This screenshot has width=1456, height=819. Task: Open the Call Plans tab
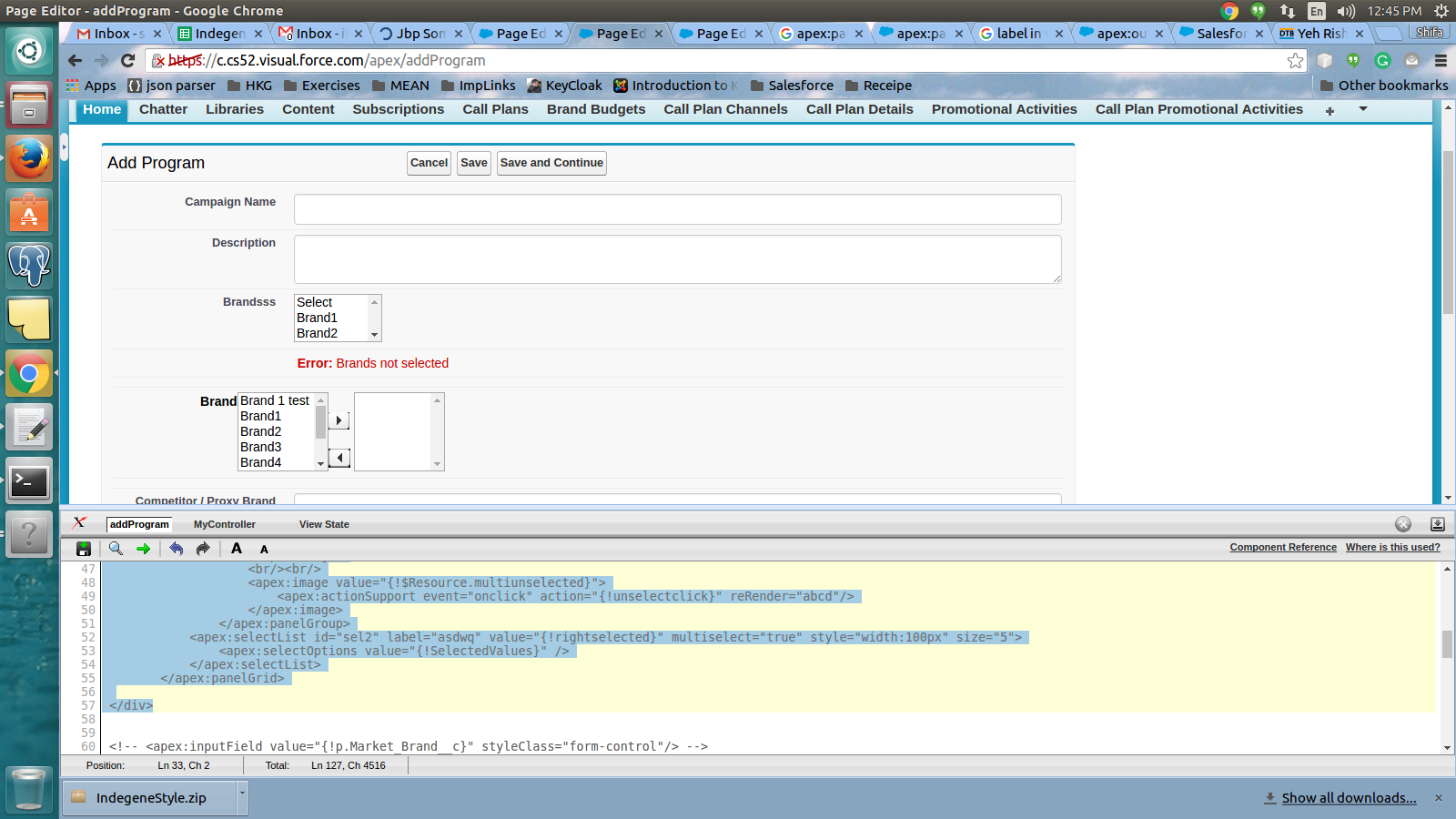point(495,109)
